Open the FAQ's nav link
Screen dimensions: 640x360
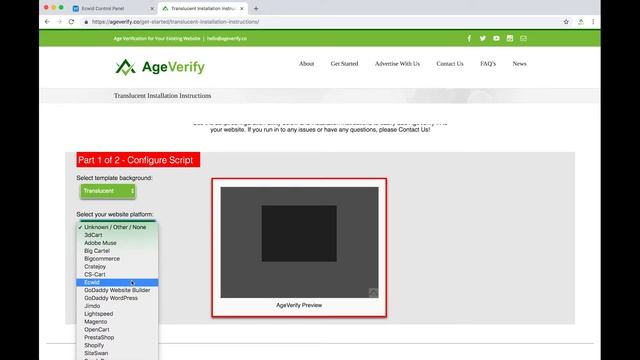click(488, 64)
